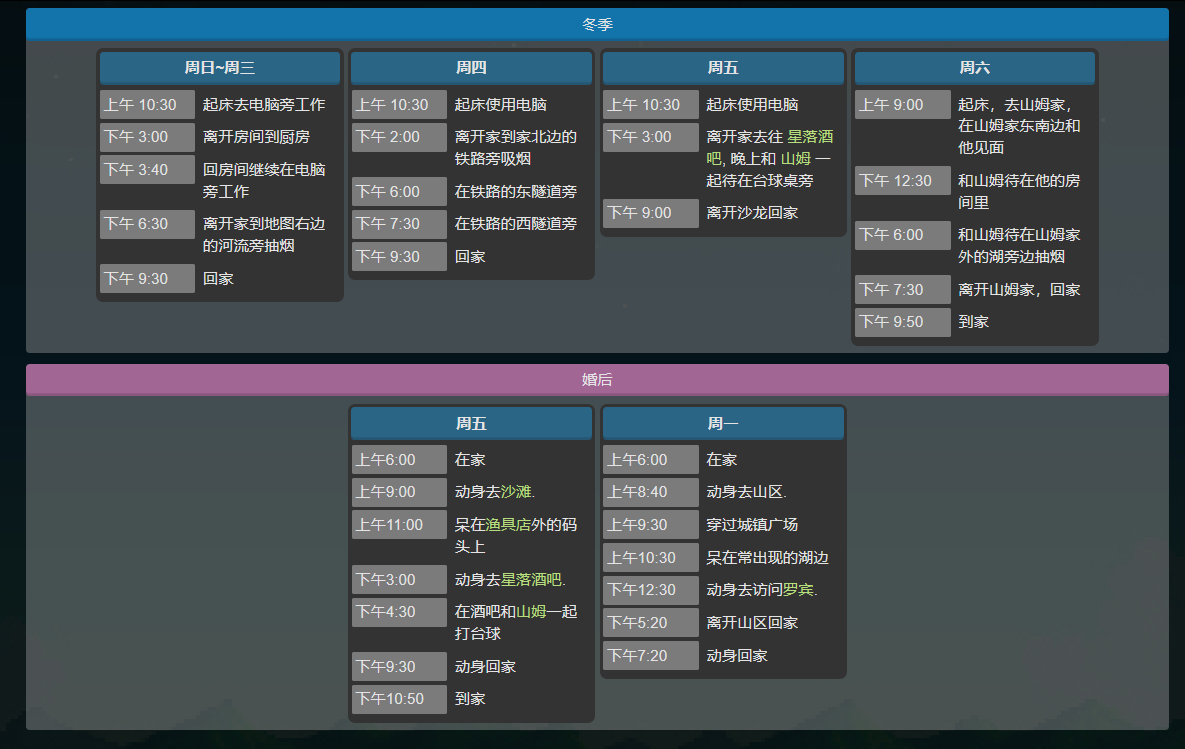Click the 上午11:00 time cell
Screen dimensions: 1185x749
[x=399, y=525]
